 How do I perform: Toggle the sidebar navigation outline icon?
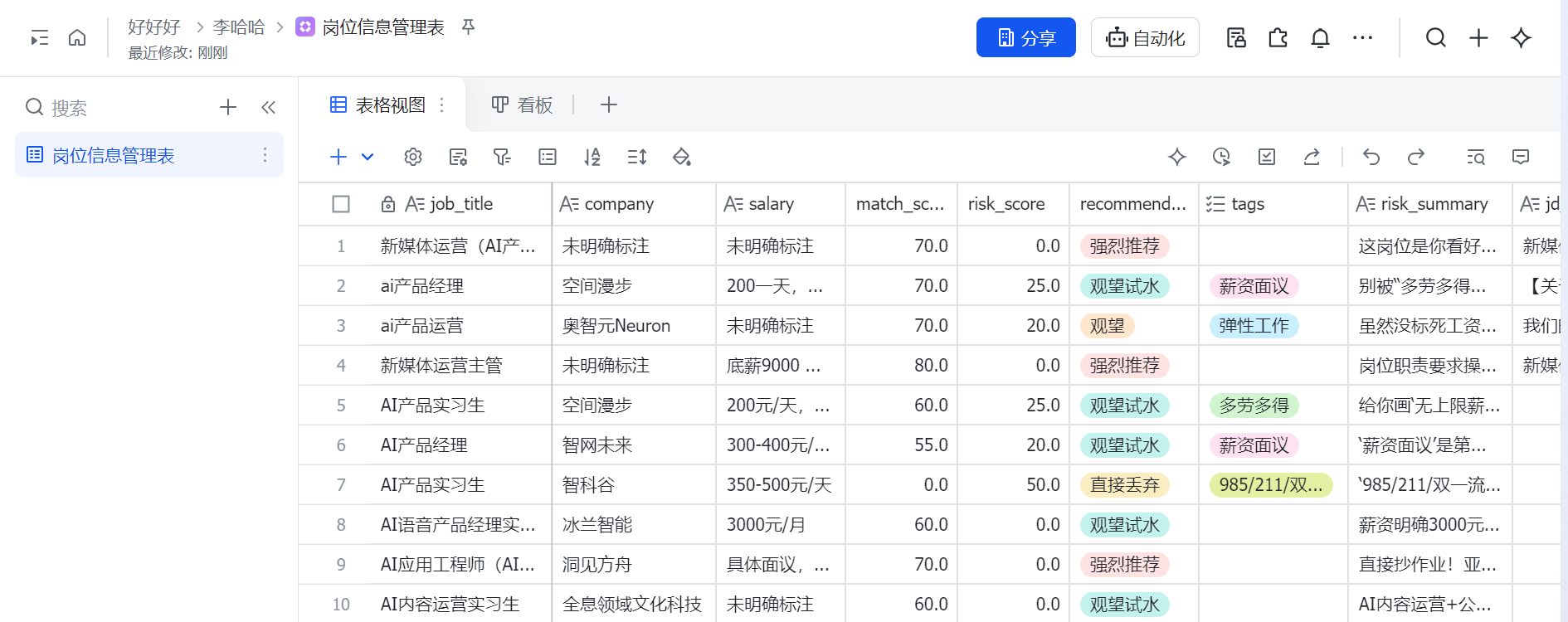pyautogui.click(x=39, y=38)
